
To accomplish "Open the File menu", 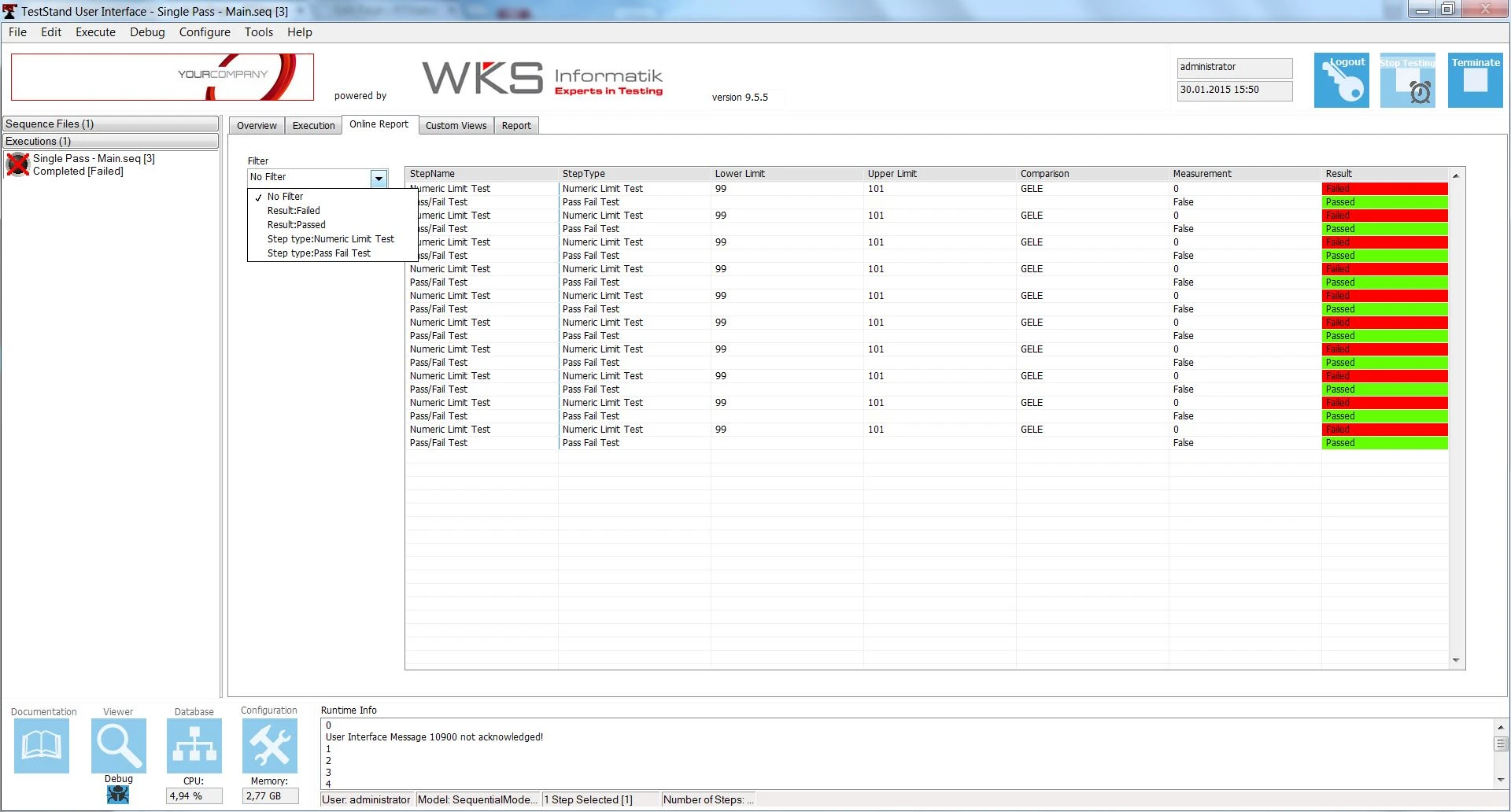I will tap(17, 32).
